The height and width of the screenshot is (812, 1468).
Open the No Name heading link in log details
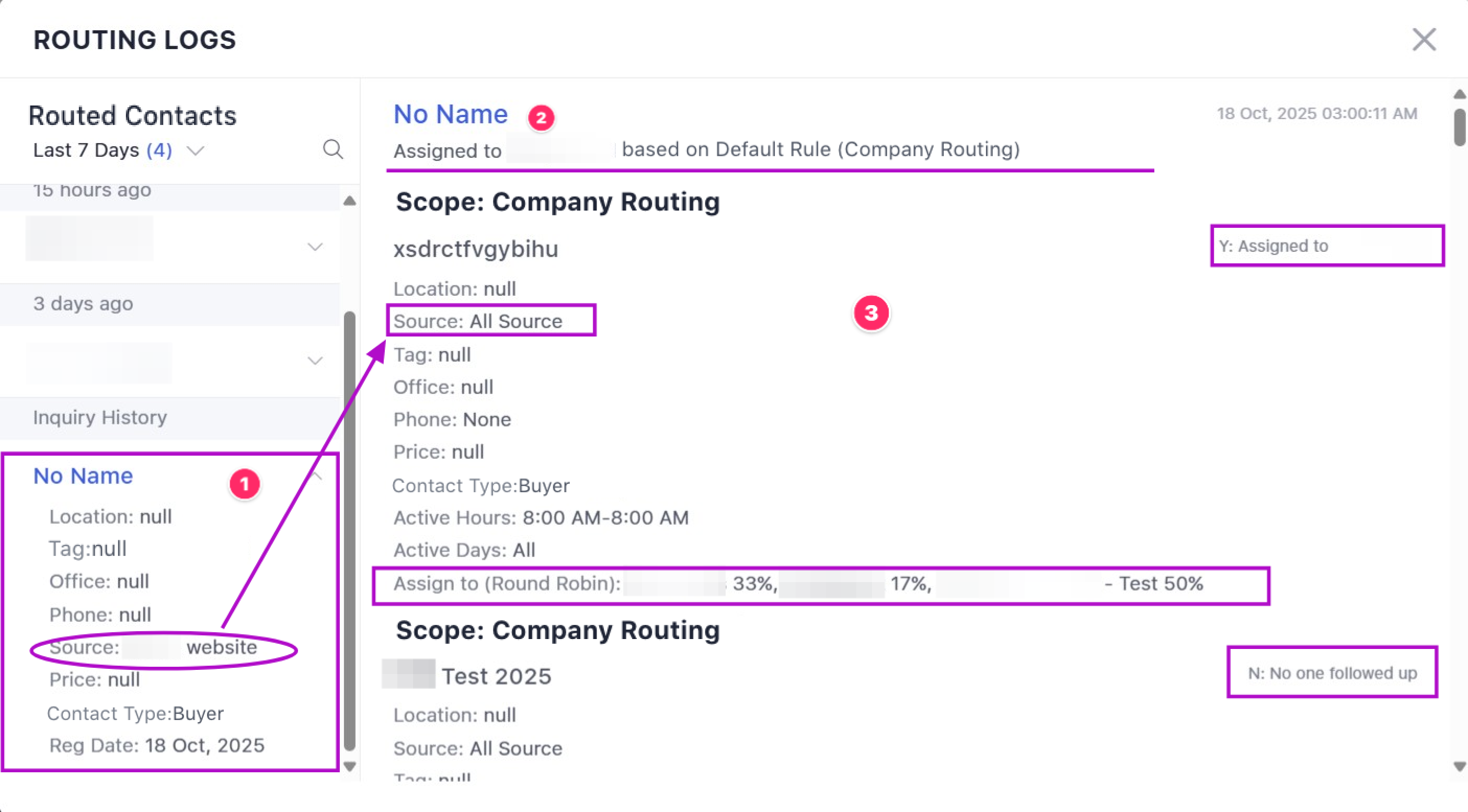[x=450, y=114]
